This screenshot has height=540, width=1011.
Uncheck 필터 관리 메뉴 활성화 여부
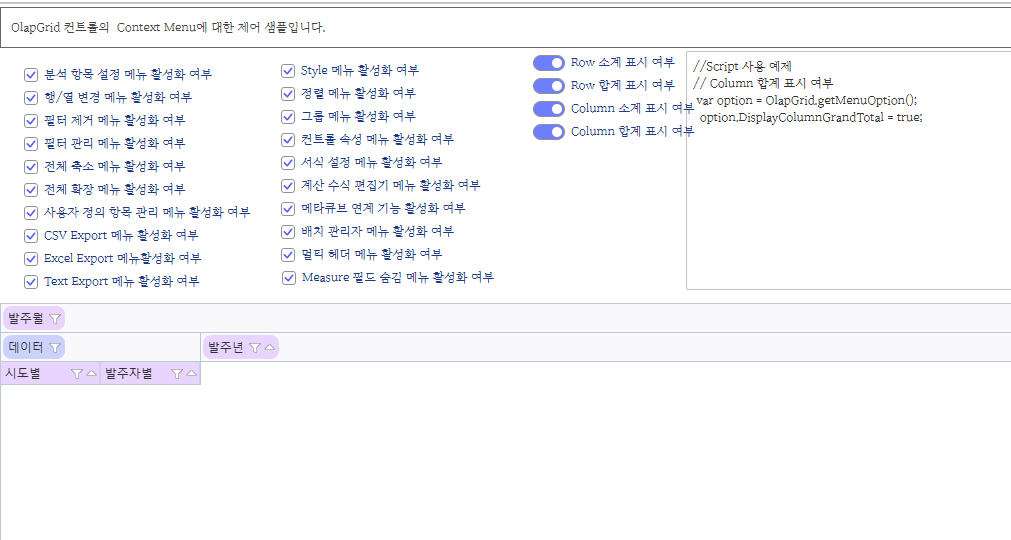pyautogui.click(x=31, y=144)
